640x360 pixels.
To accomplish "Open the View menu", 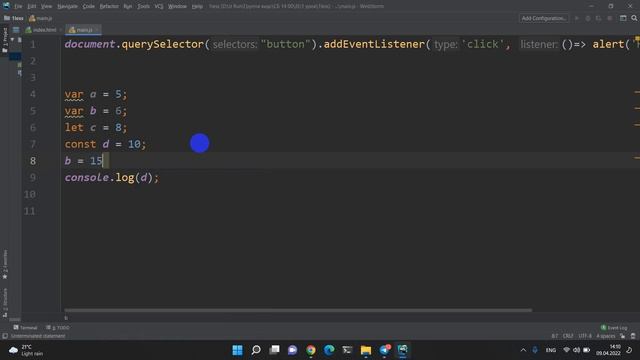I will click(47, 7).
